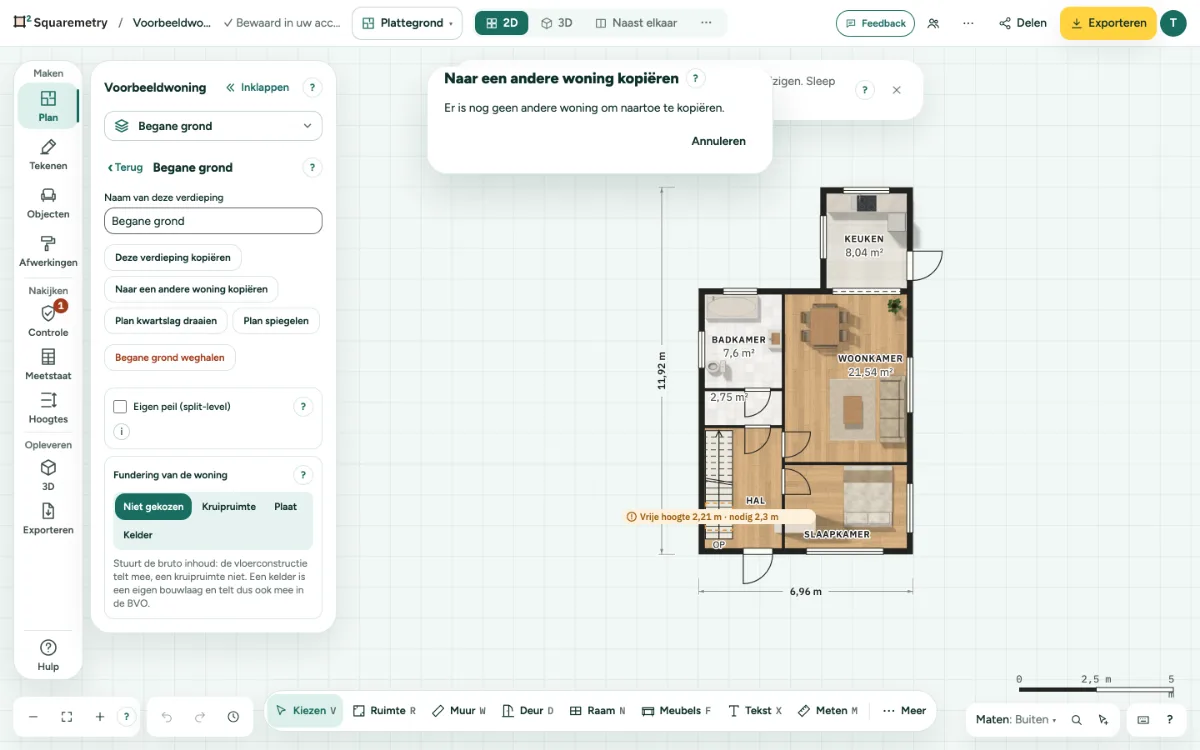Zoom in with the plus icon

[x=100, y=717]
